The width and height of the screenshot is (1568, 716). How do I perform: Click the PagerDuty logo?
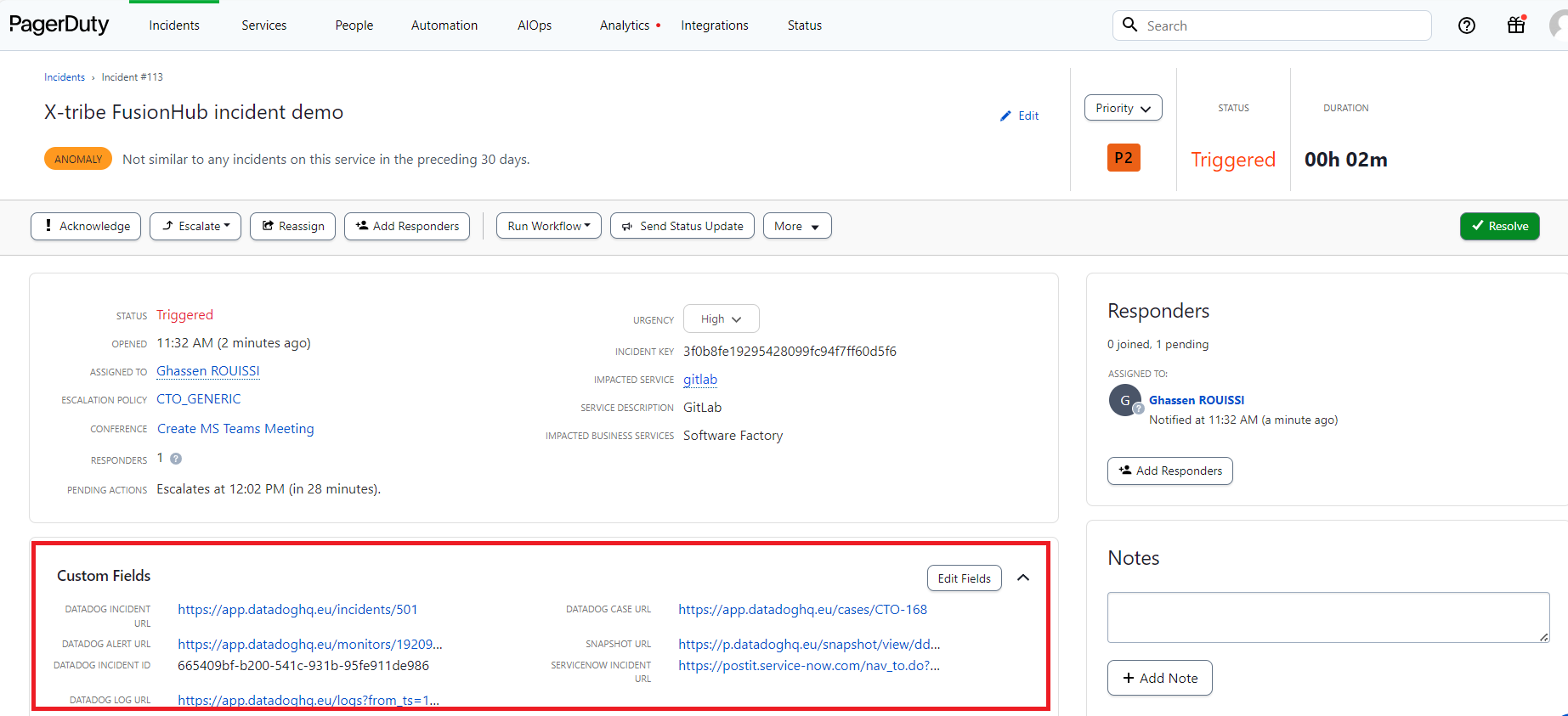pos(59,25)
